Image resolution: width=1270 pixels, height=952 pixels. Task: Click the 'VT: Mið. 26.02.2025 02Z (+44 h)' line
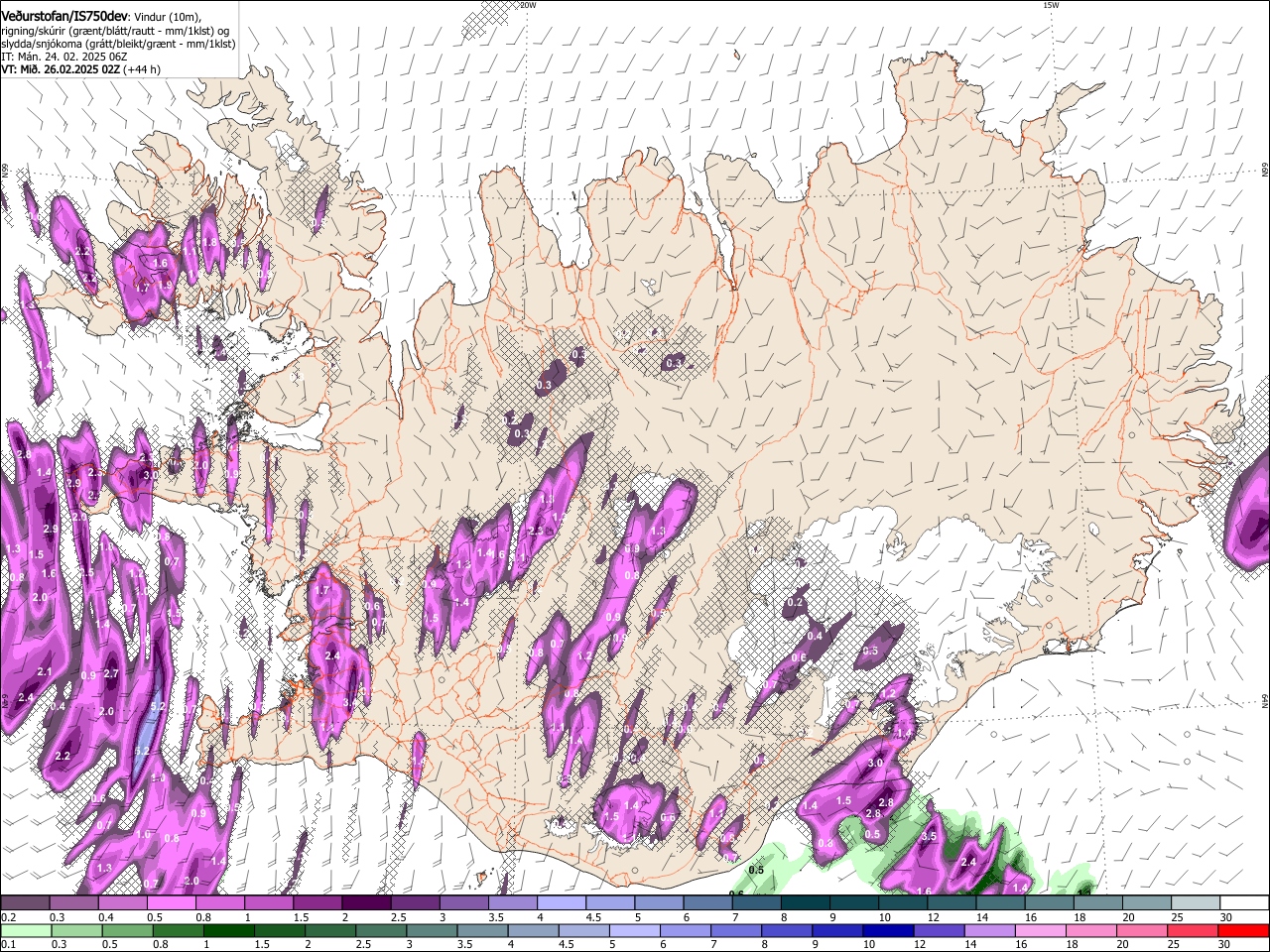pos(81,69)
